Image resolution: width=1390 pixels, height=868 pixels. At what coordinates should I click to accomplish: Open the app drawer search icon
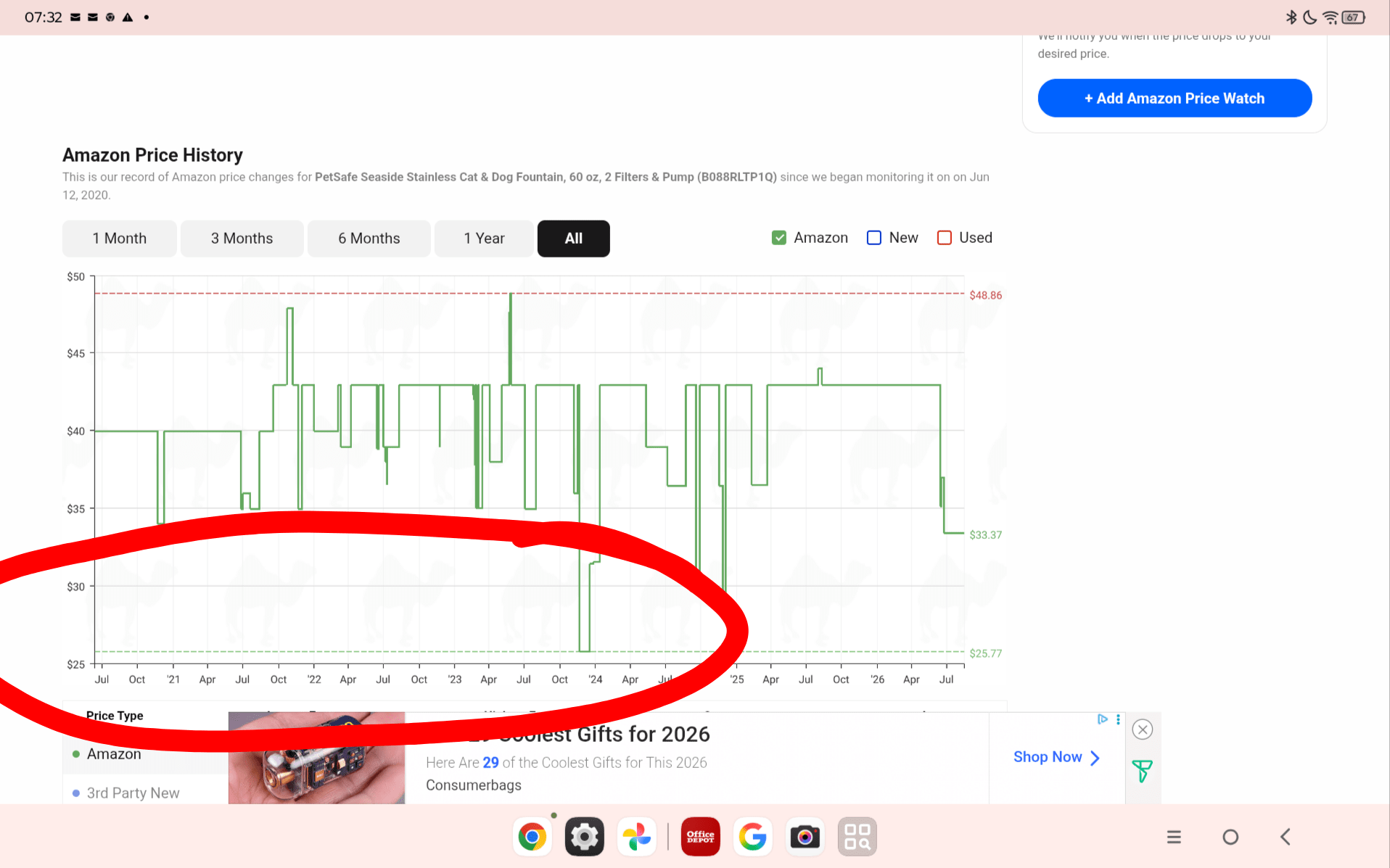[x=858, y=837]
